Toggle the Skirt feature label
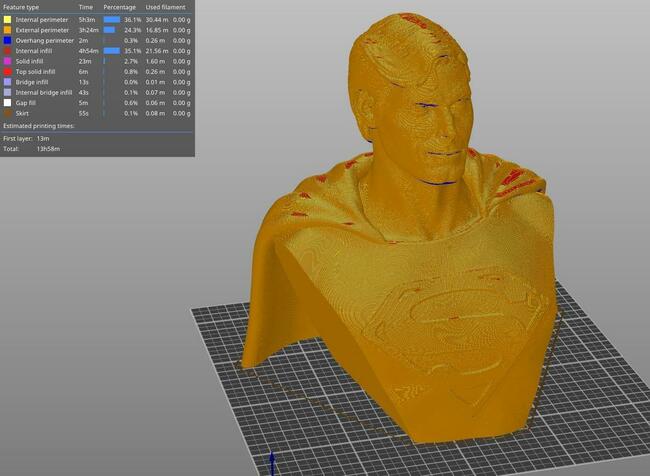650x476 pixels. [22, 113]
